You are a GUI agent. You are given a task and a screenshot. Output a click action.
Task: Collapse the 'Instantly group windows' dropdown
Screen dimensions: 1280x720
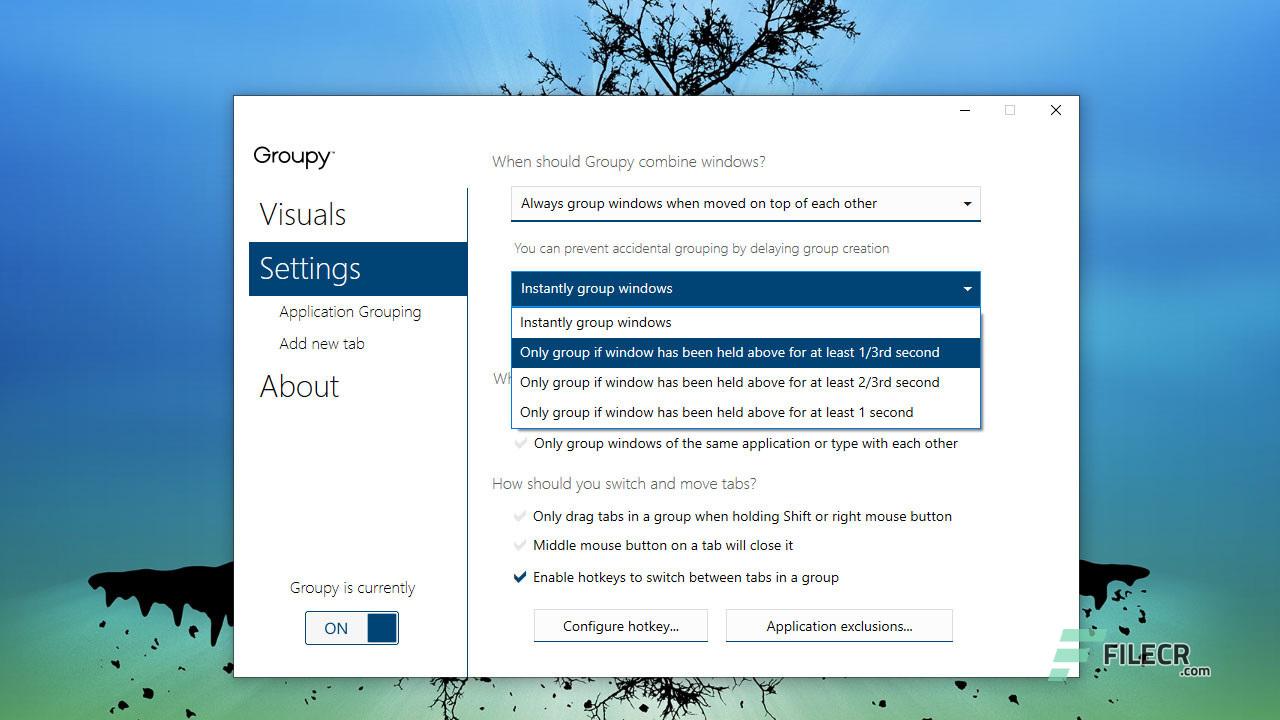point(746,288)
